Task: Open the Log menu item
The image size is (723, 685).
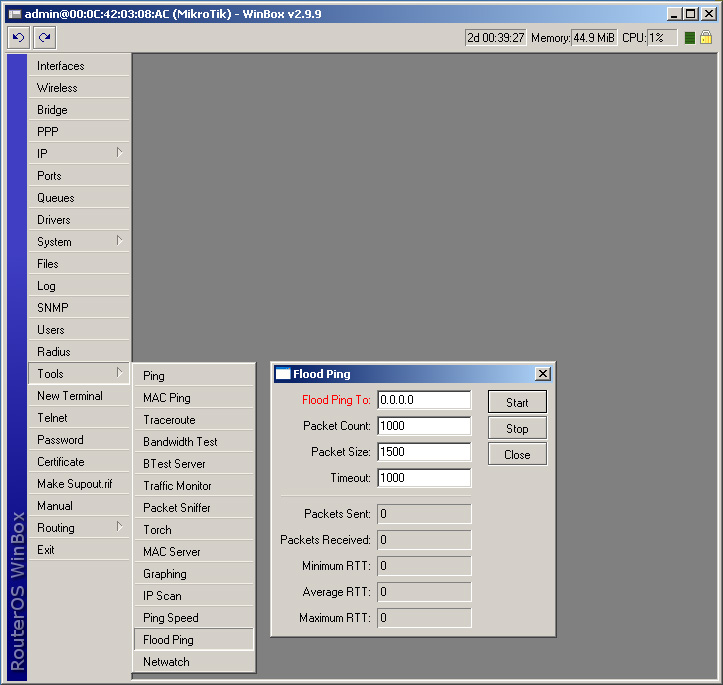Action: 79,286
